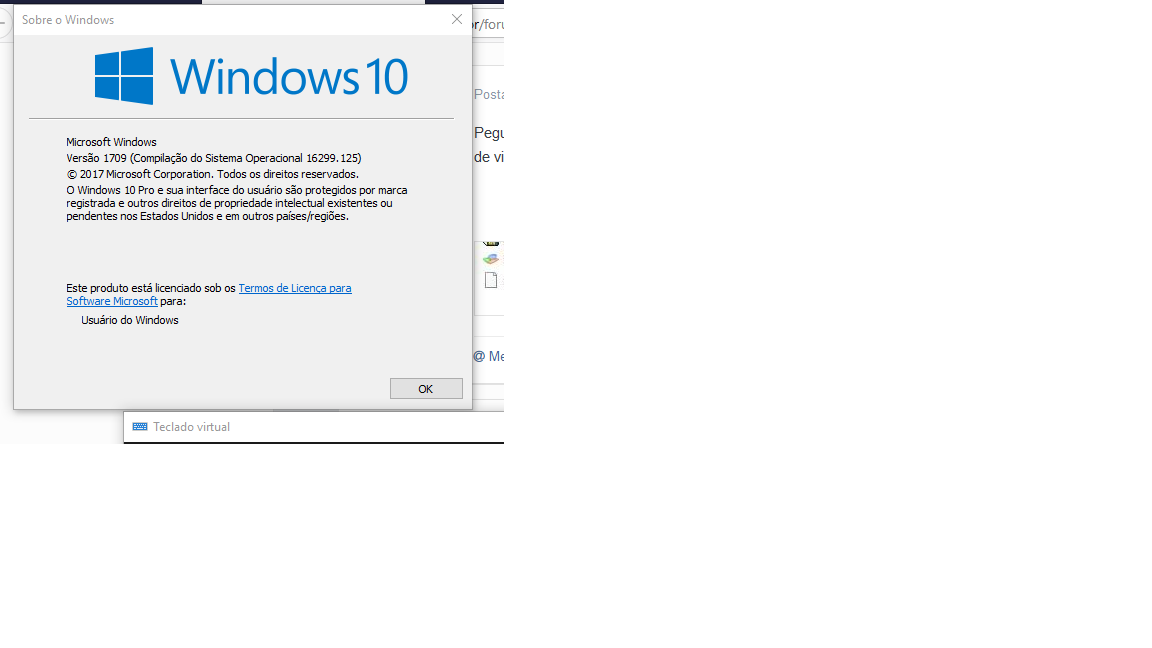This screenshot has width=1152, height=648.
Task: Click the blank document icon in browser page
Action: (491, 280)
